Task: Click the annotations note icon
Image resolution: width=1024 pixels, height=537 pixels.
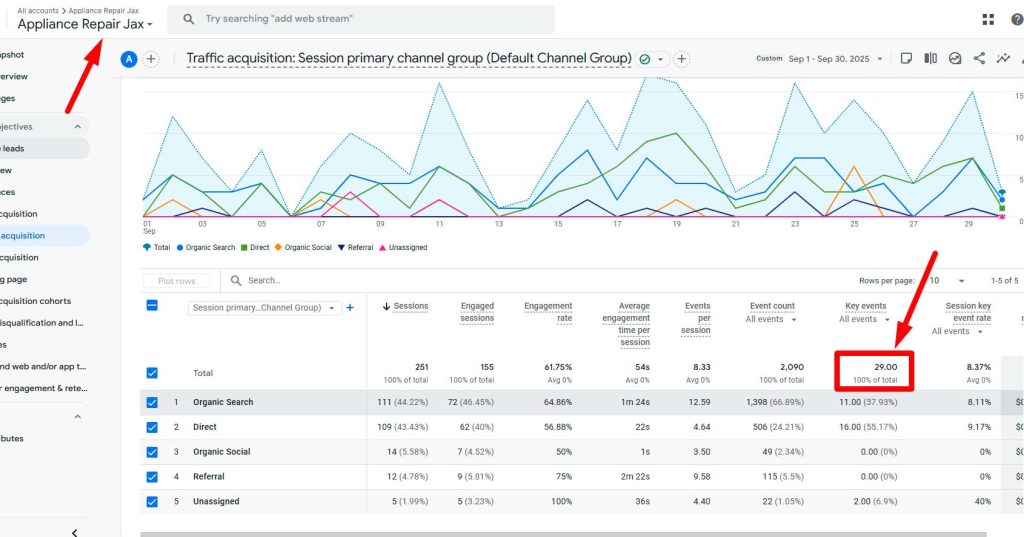Action: click(x=906, y=59)
